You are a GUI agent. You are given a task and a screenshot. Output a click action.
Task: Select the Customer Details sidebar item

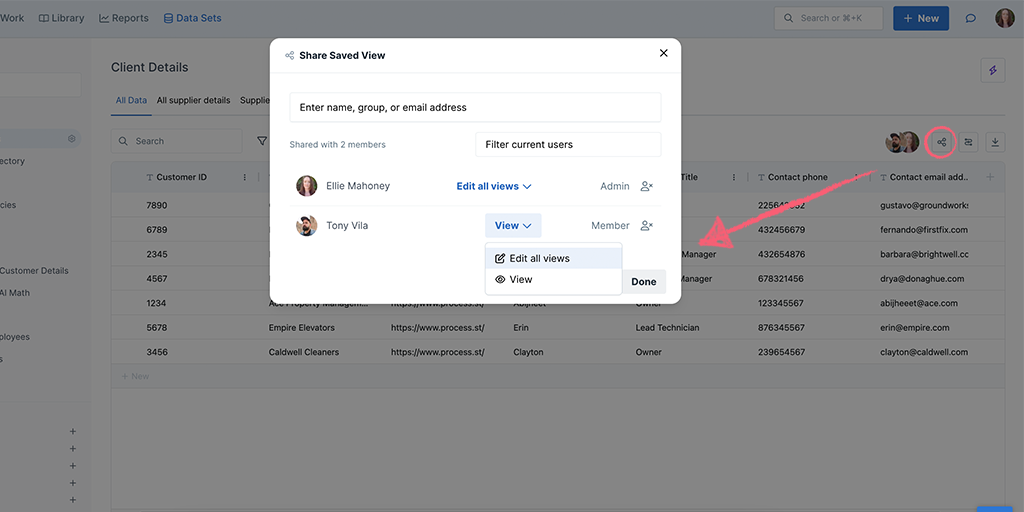tap(34, 271)
